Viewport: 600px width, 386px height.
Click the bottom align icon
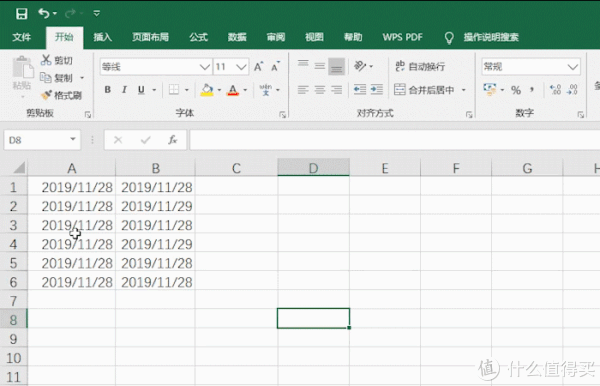tap(337, 66)
